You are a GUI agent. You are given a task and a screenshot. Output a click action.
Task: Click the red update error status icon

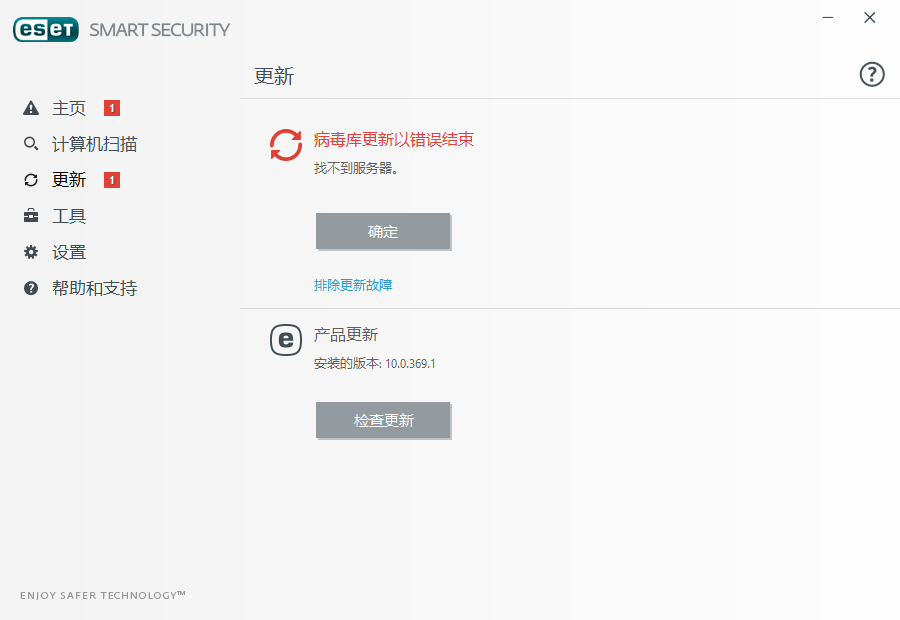(286, 145)
